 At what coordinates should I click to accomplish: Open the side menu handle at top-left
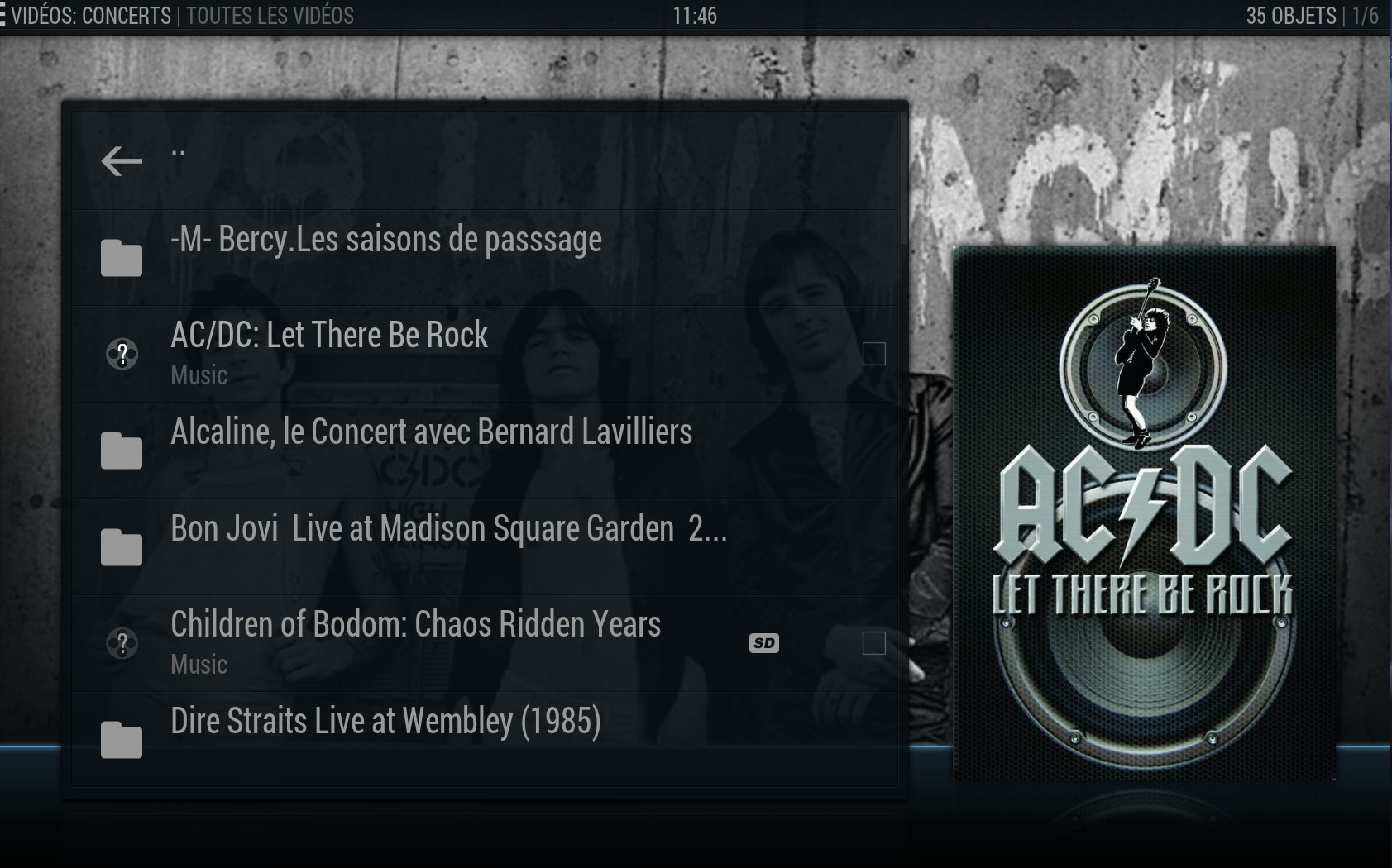click(3, 16)
